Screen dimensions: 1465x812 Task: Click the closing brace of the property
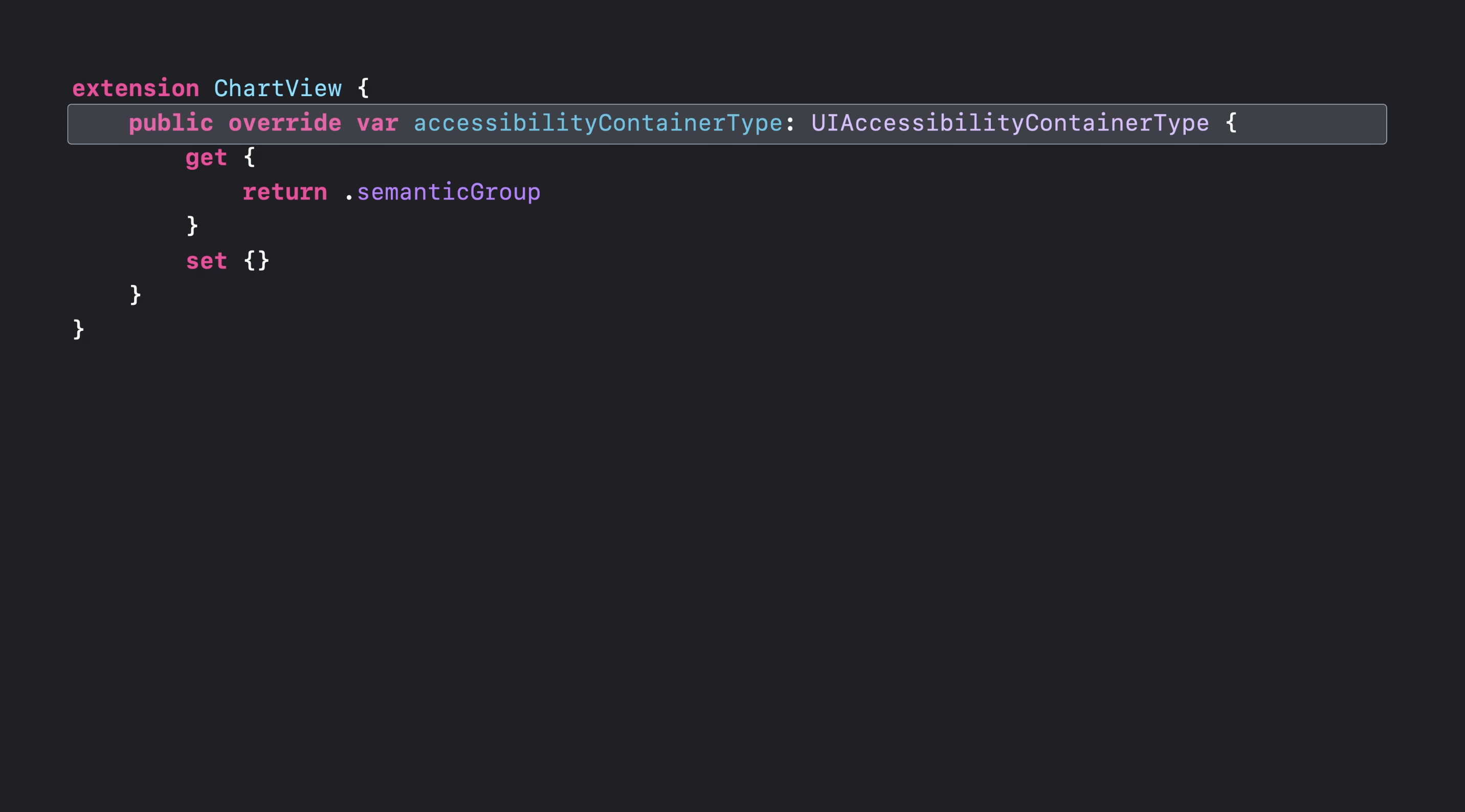point(136,295)
